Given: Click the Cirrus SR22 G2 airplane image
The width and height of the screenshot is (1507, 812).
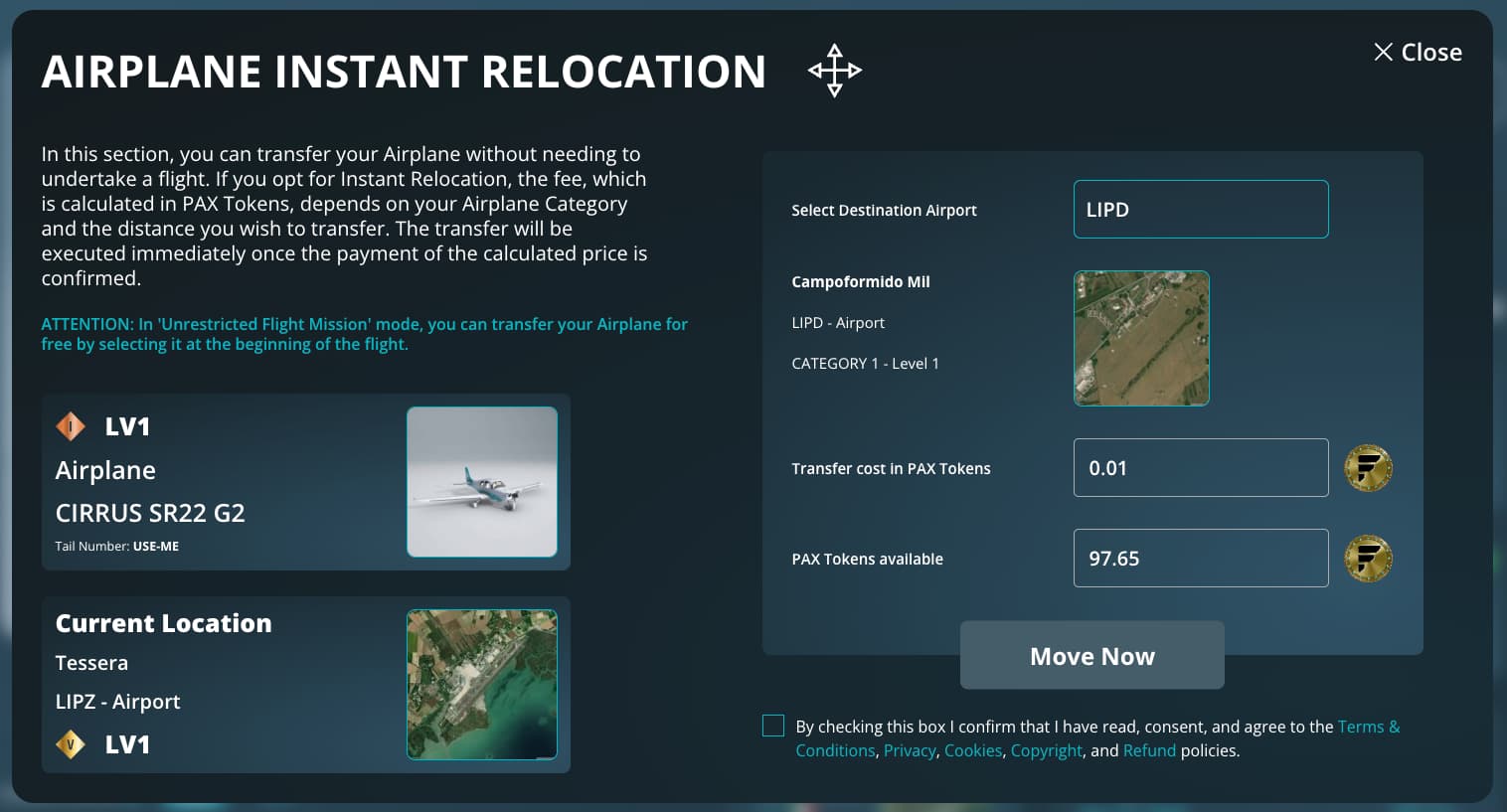Looking at the screenshot, I should coord(482,482).
